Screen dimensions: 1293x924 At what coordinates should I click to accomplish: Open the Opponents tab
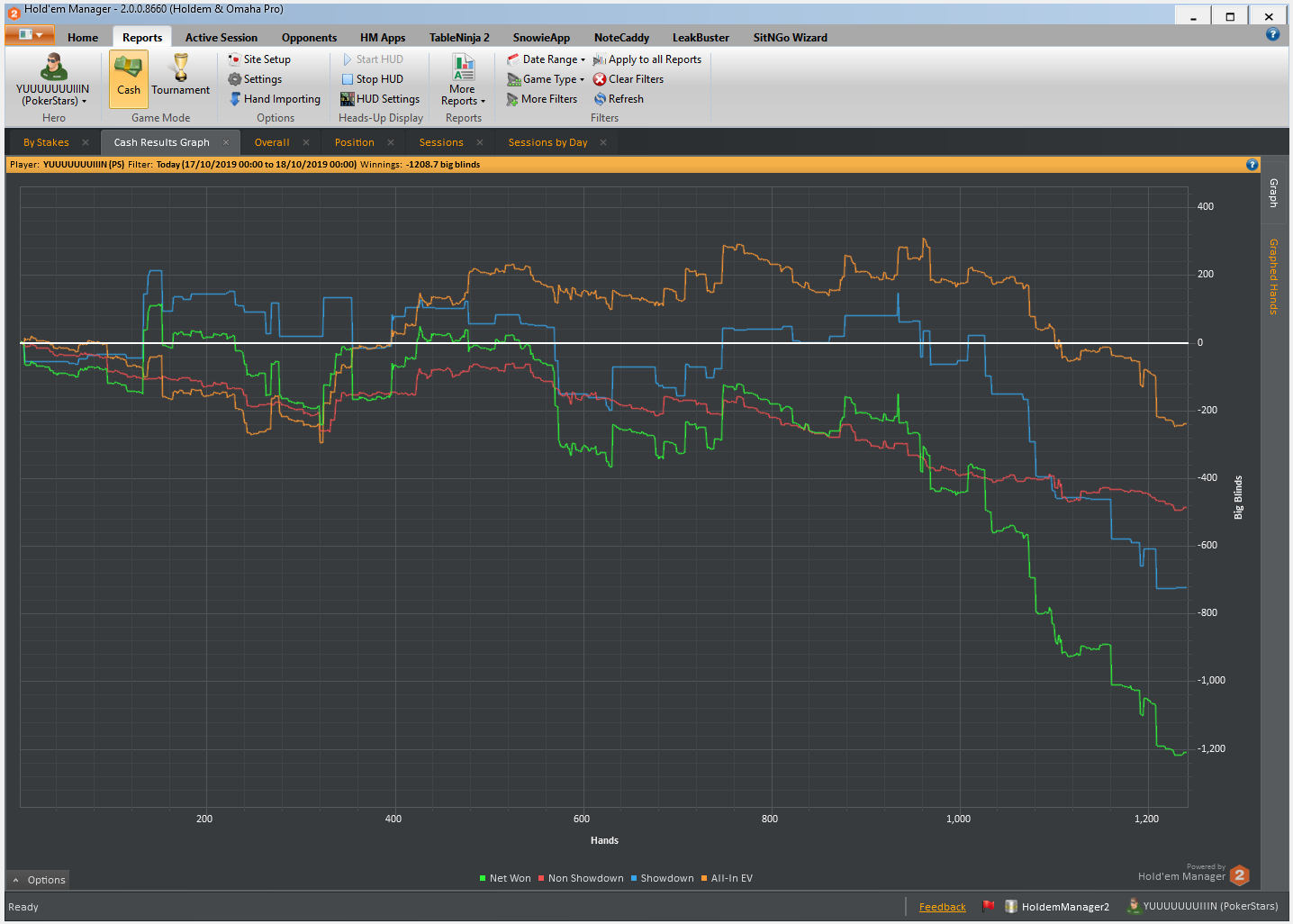pos(309,38)
